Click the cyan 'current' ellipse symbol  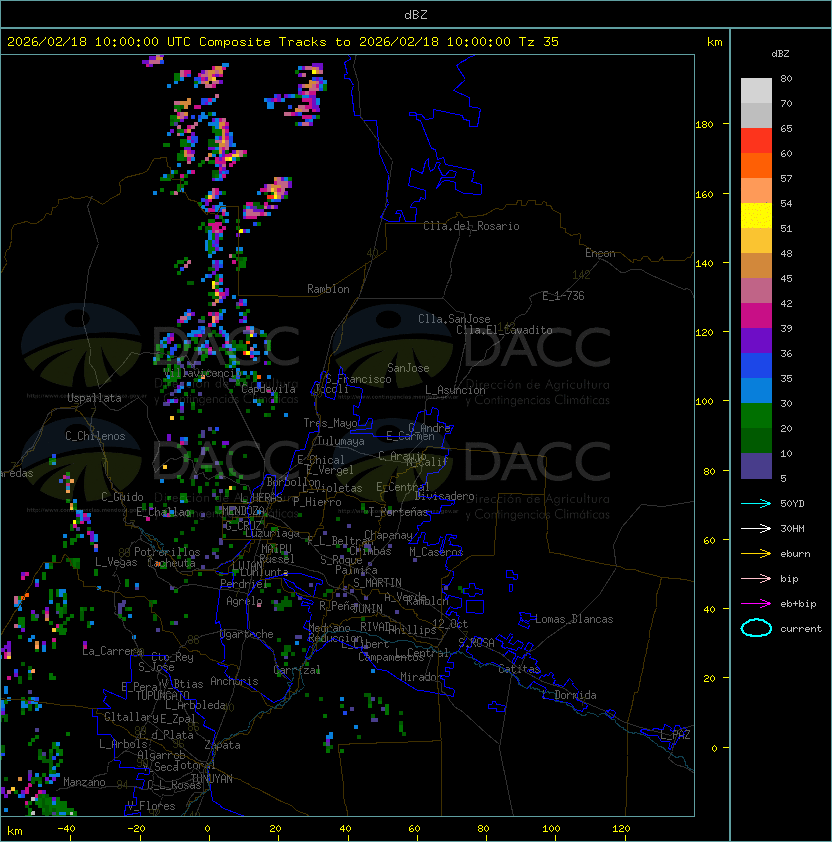coord(756,628)
